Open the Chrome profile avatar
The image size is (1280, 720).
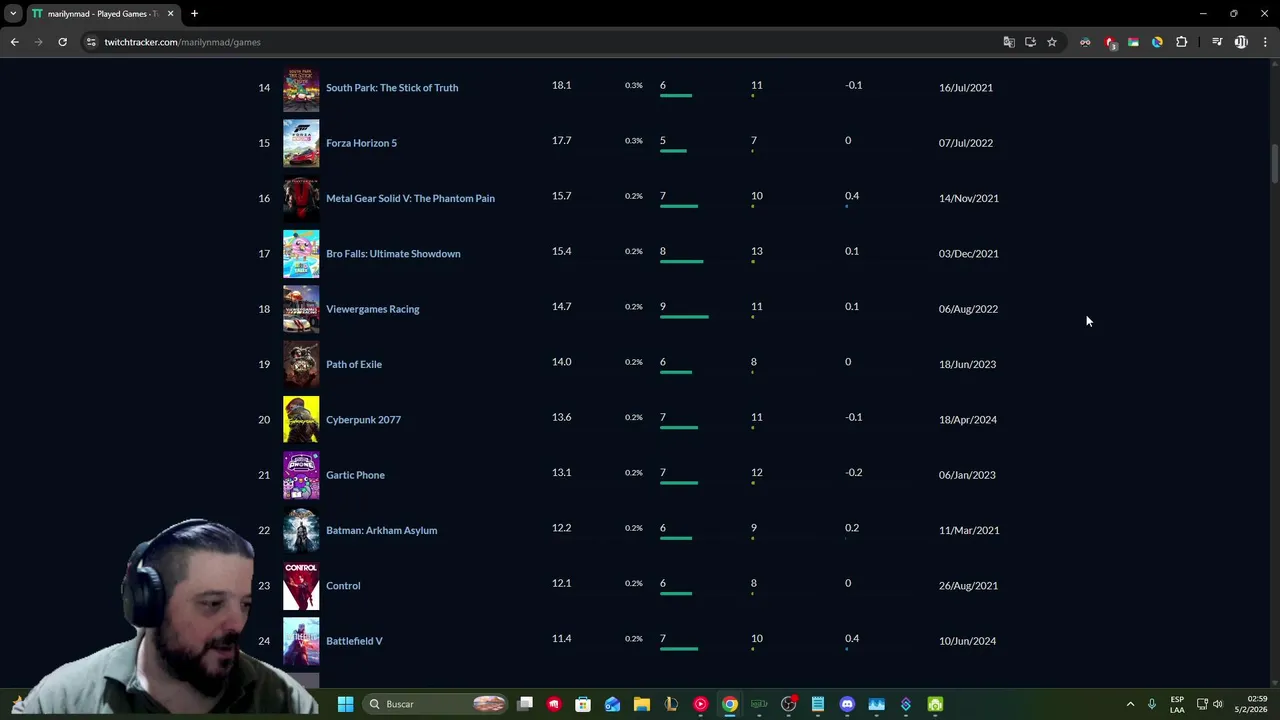[x=1241, y=42]
